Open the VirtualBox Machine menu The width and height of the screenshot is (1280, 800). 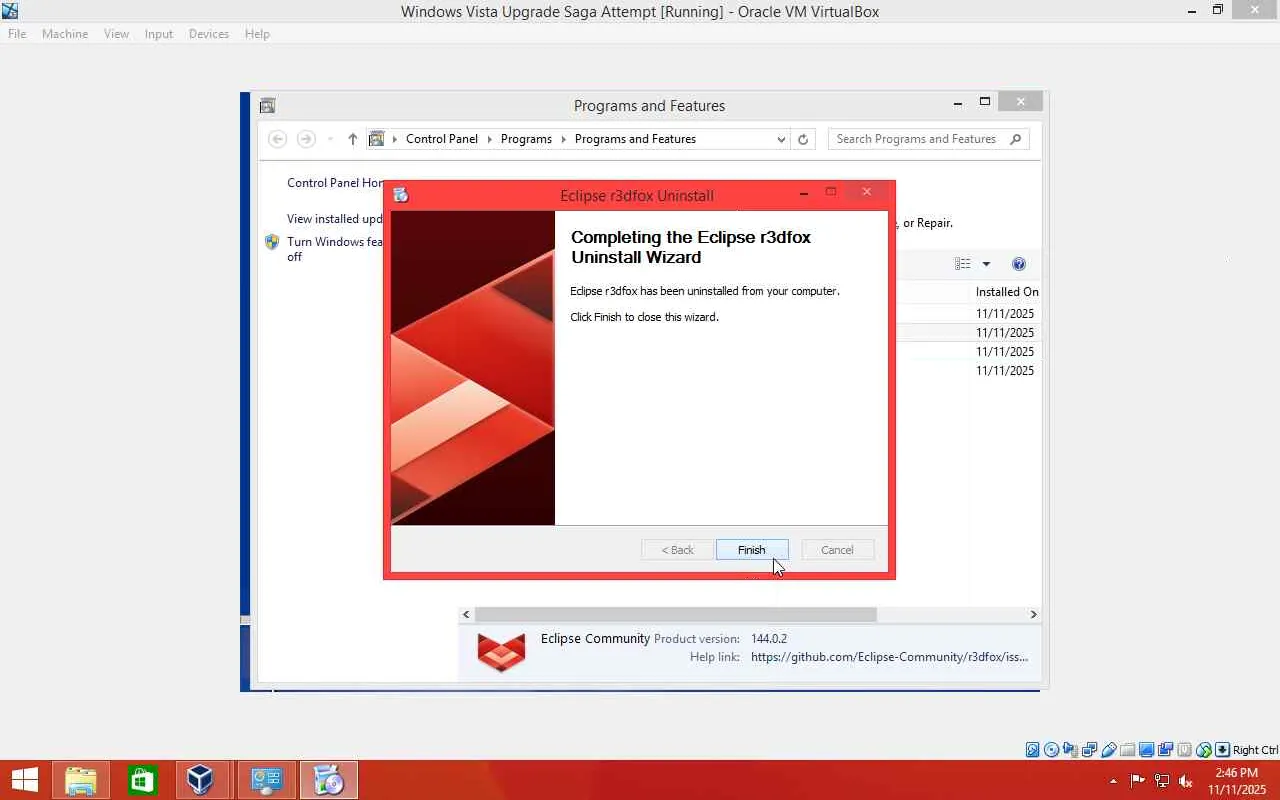coord(65,34)
